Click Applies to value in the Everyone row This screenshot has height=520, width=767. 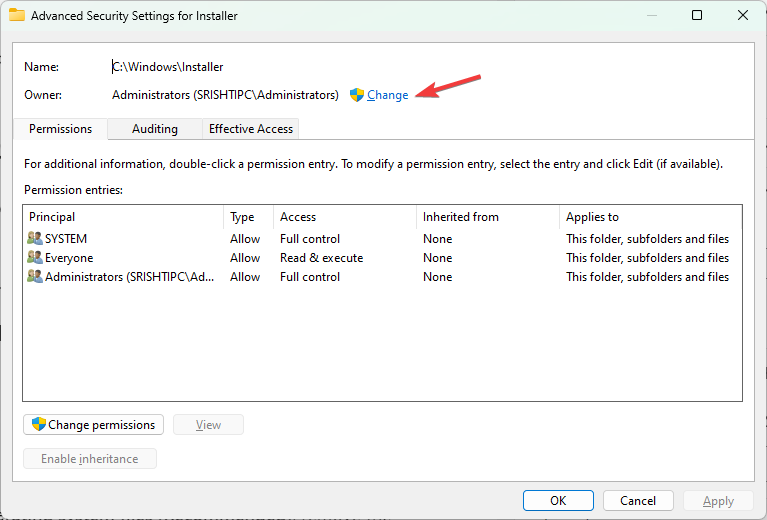click(x=647, y=258)
